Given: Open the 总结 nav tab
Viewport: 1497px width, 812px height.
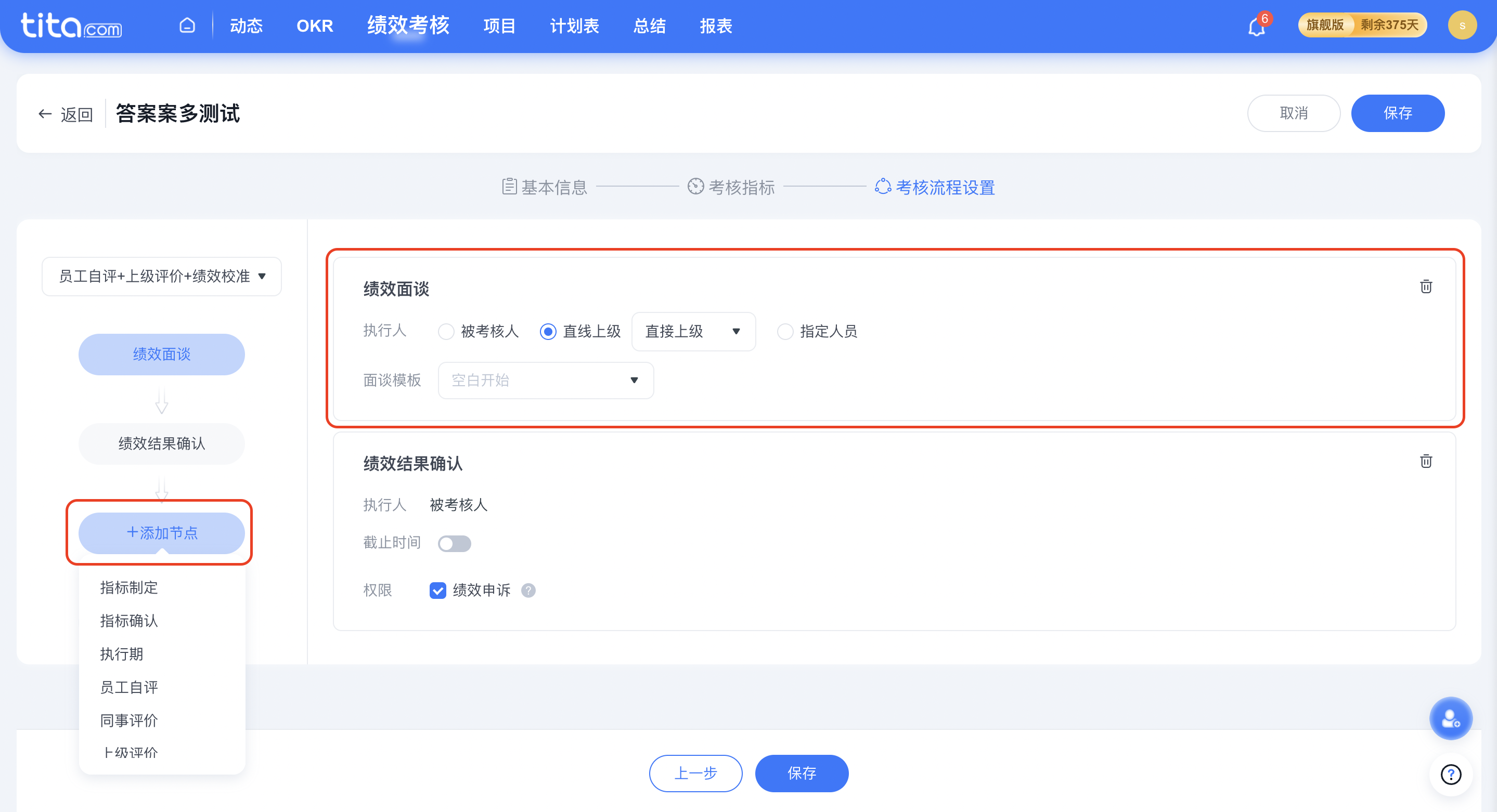Looking at the screenshot, I should pyautogui.click(x=649, y=25).
